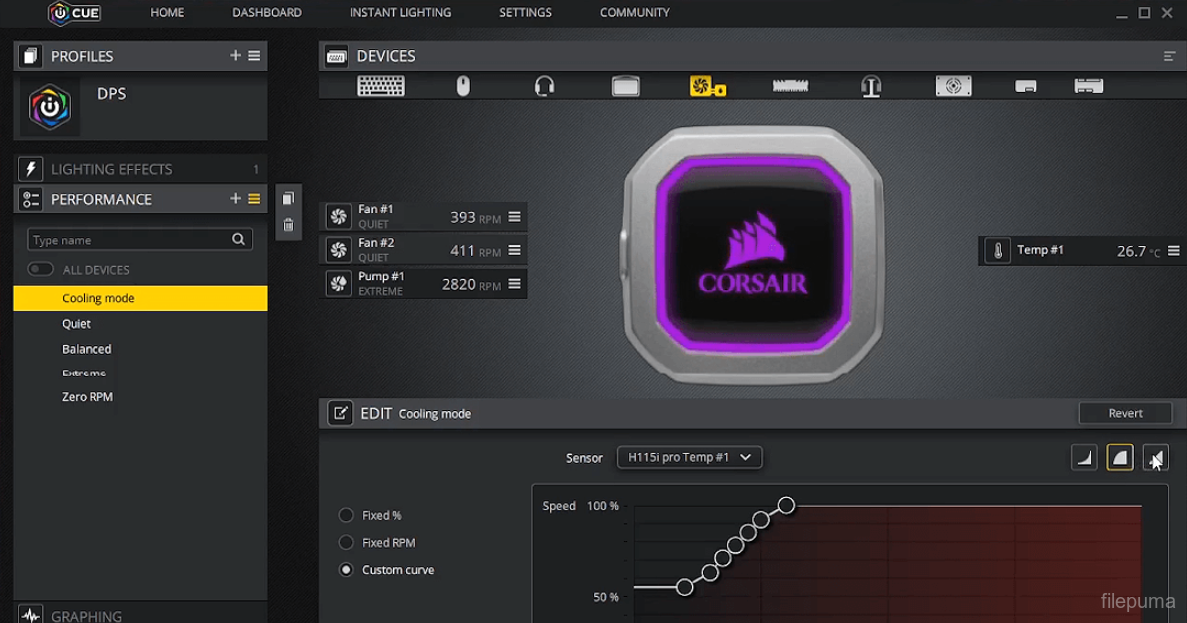Click the trash delete preset icon
1187x623 pixels.
(288, 225)
